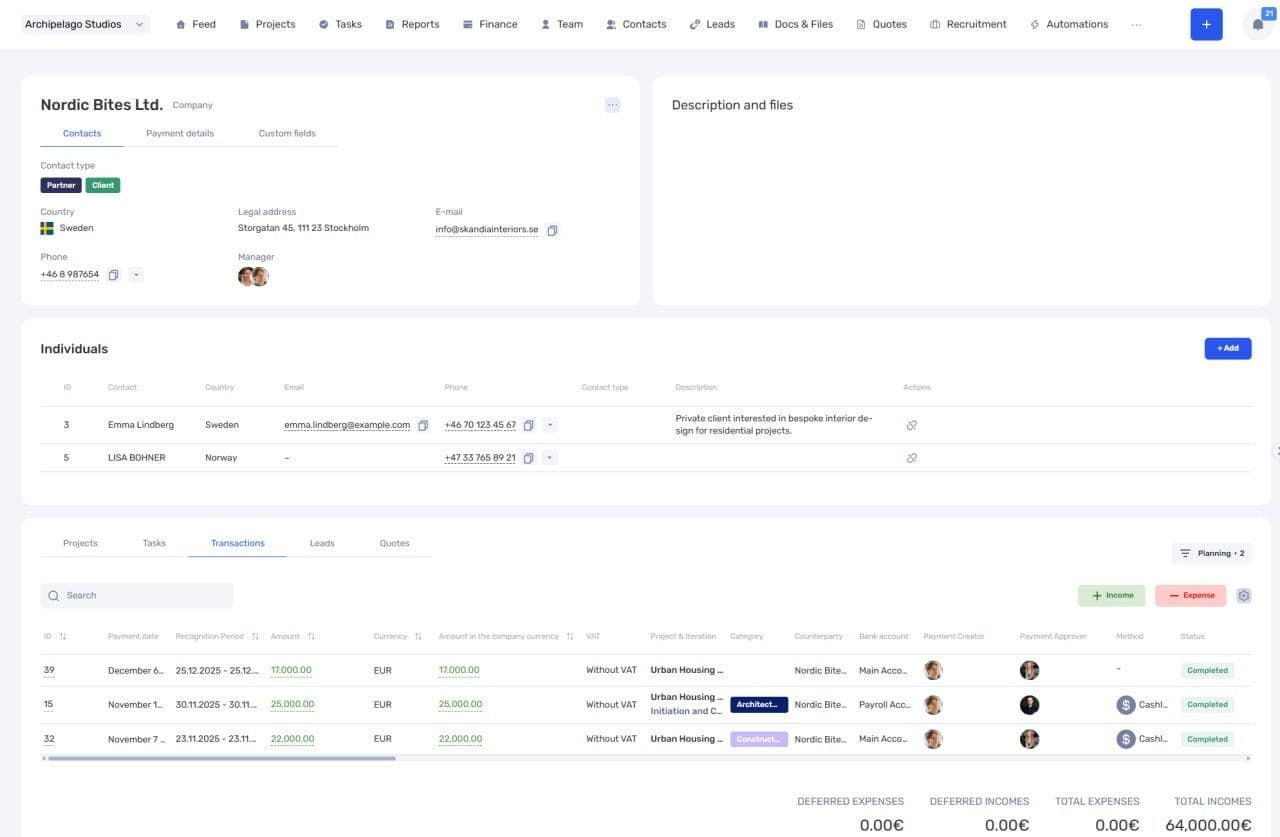
Task: Sort transactions by Currency column
Action: pyautogui.click(x=418, y=637)
